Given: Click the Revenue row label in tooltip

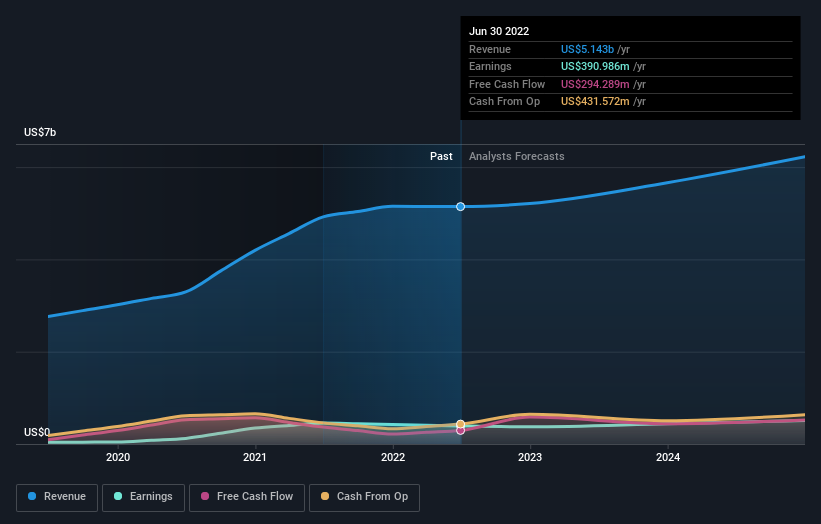Looking at the screenshot, I should 490,49.
